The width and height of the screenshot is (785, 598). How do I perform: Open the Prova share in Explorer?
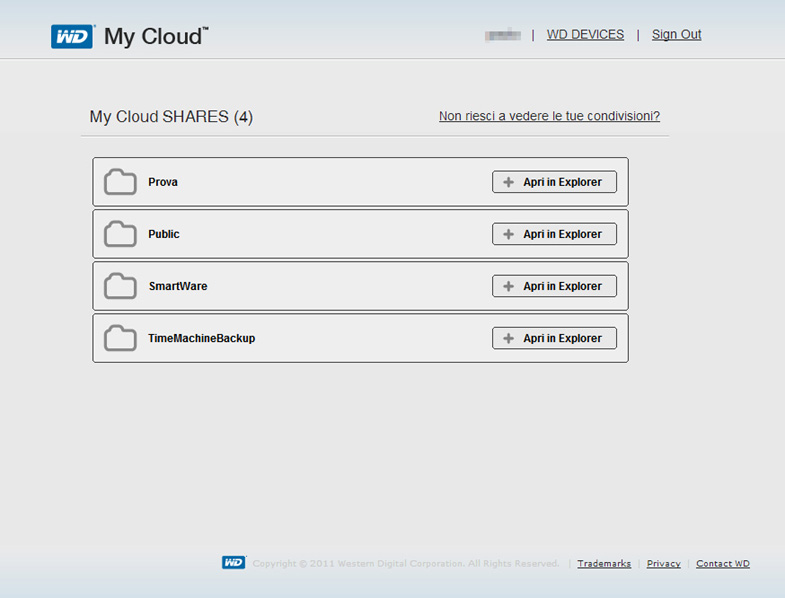click(554, 182)
